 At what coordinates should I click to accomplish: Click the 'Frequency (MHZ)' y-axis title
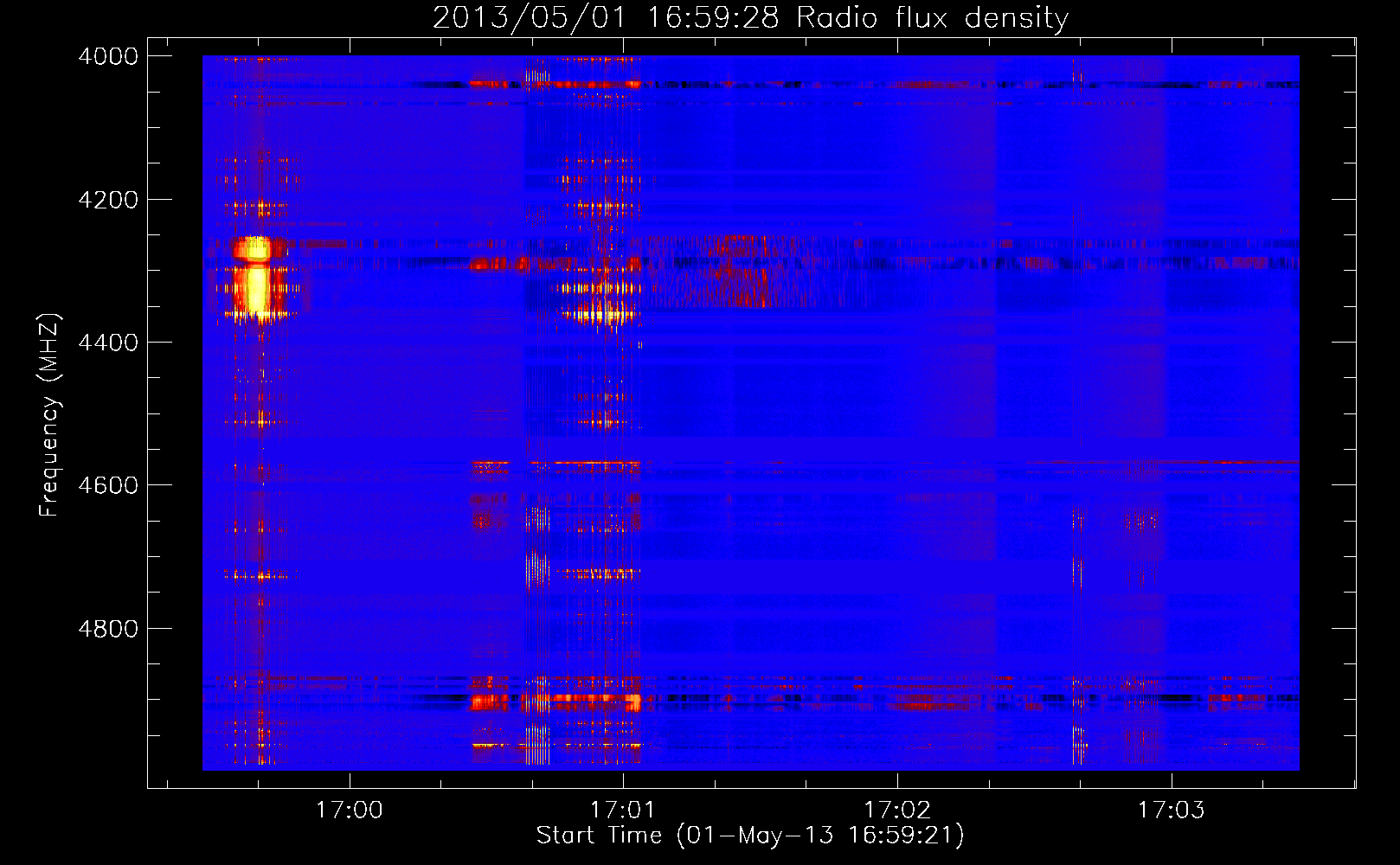49,415
